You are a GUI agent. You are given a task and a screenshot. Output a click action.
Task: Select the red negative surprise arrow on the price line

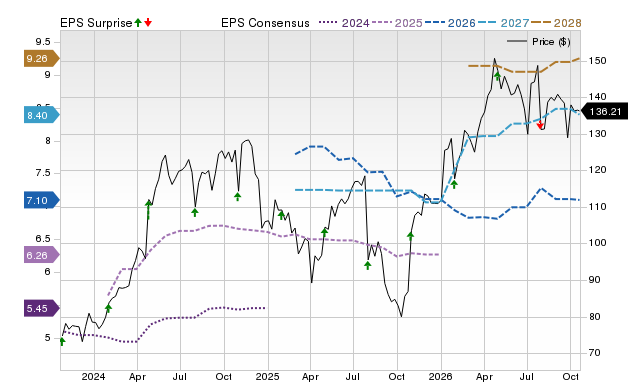[540, 125]
